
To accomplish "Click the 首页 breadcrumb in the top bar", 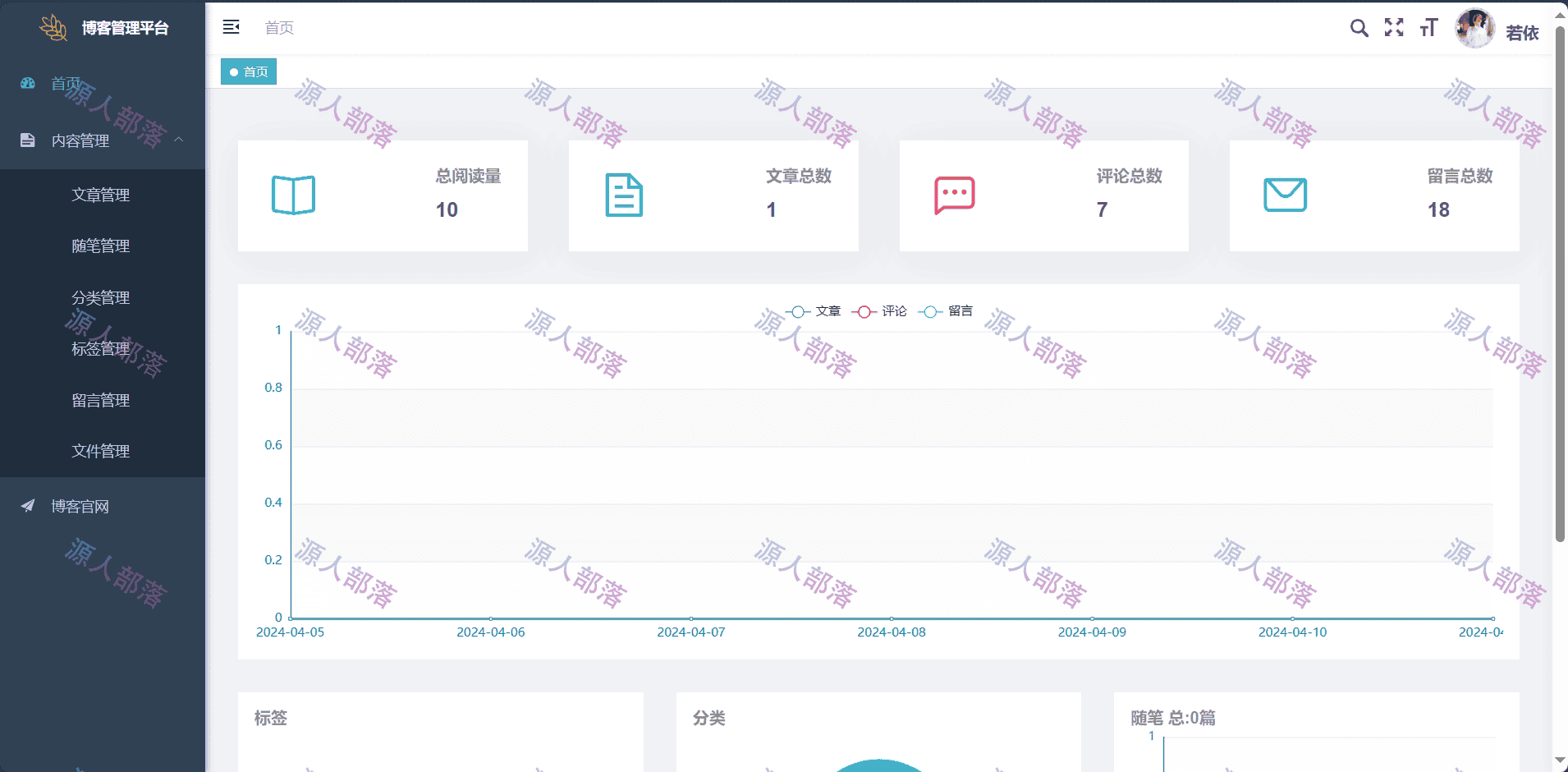I will [279, 28].
